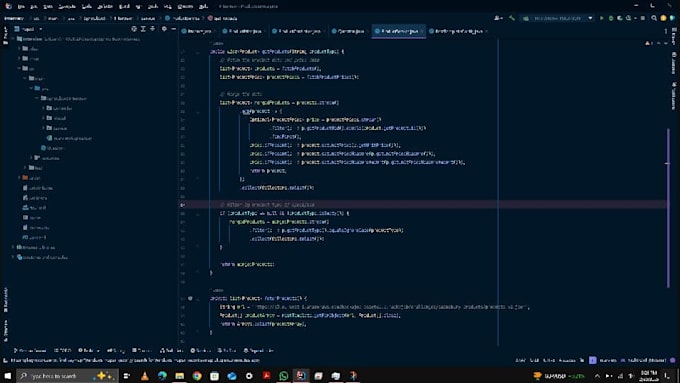This screenshot has width=680, height=383.
Task: Close the active editor tab
Action: [422, 31]
